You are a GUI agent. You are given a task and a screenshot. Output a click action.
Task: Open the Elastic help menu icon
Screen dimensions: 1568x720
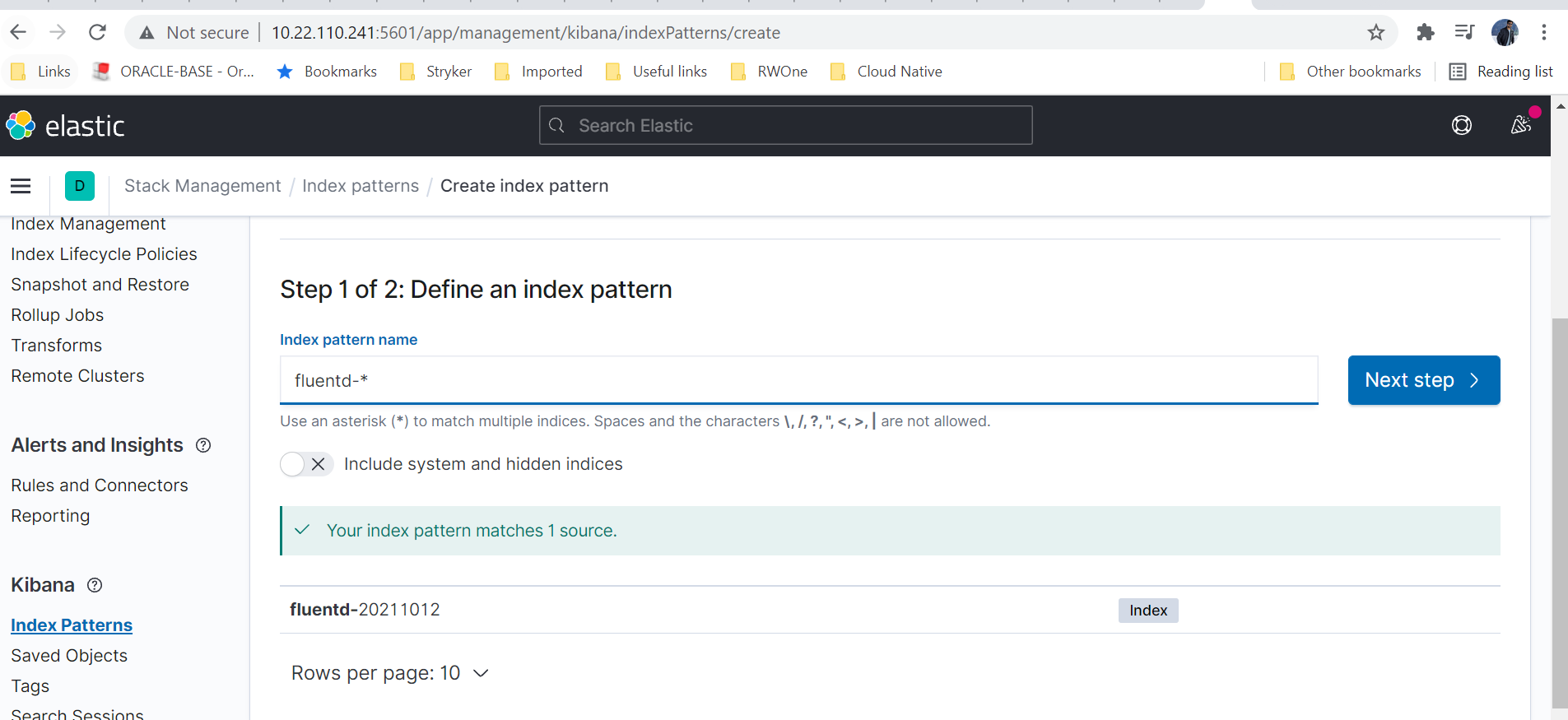(1462, 125)
